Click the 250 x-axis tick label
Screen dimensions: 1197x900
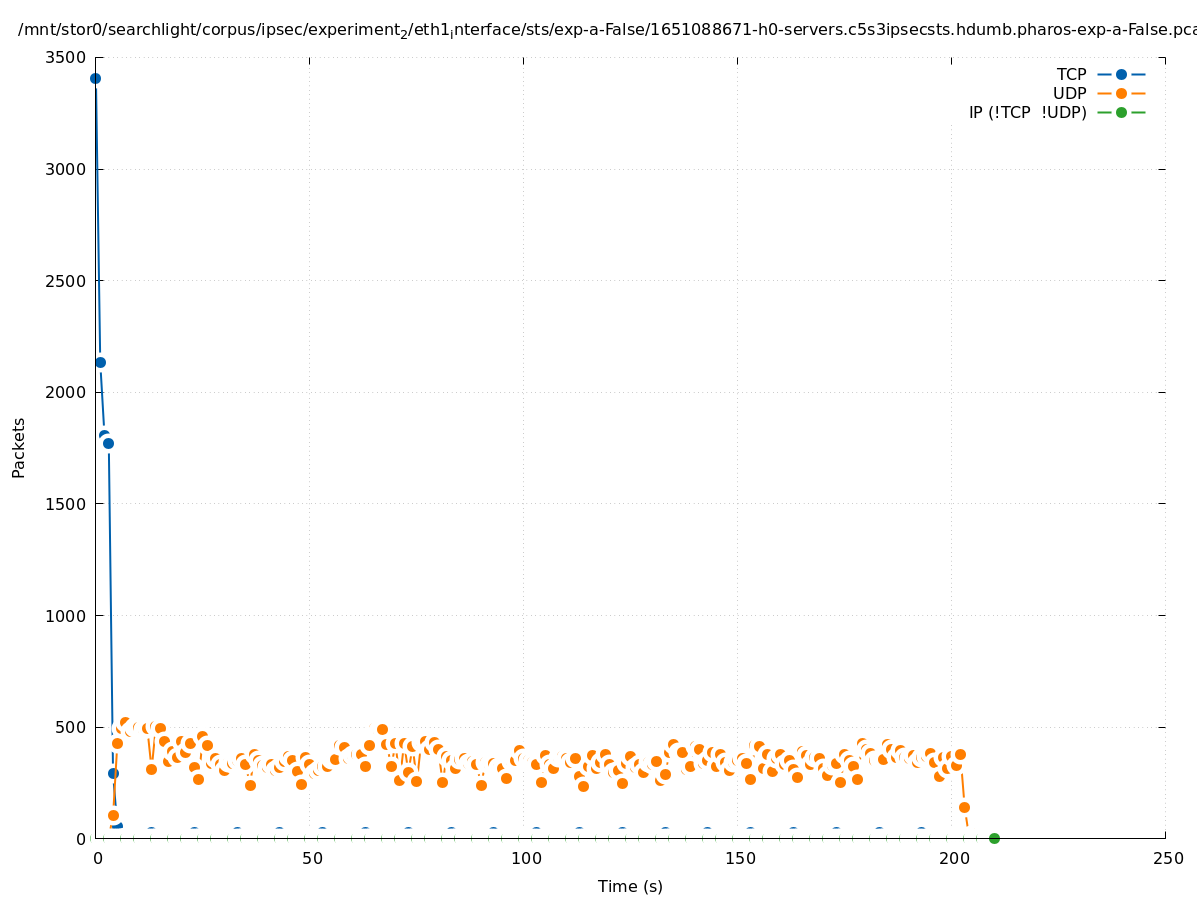(1167, 858)
